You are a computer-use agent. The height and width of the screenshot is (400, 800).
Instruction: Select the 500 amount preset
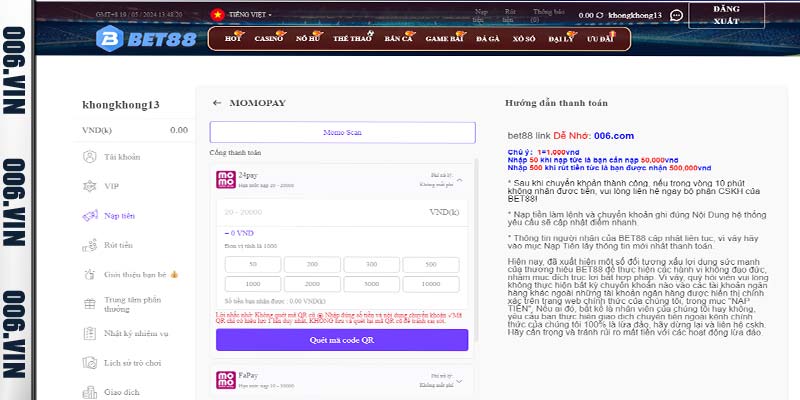[431, 264]
